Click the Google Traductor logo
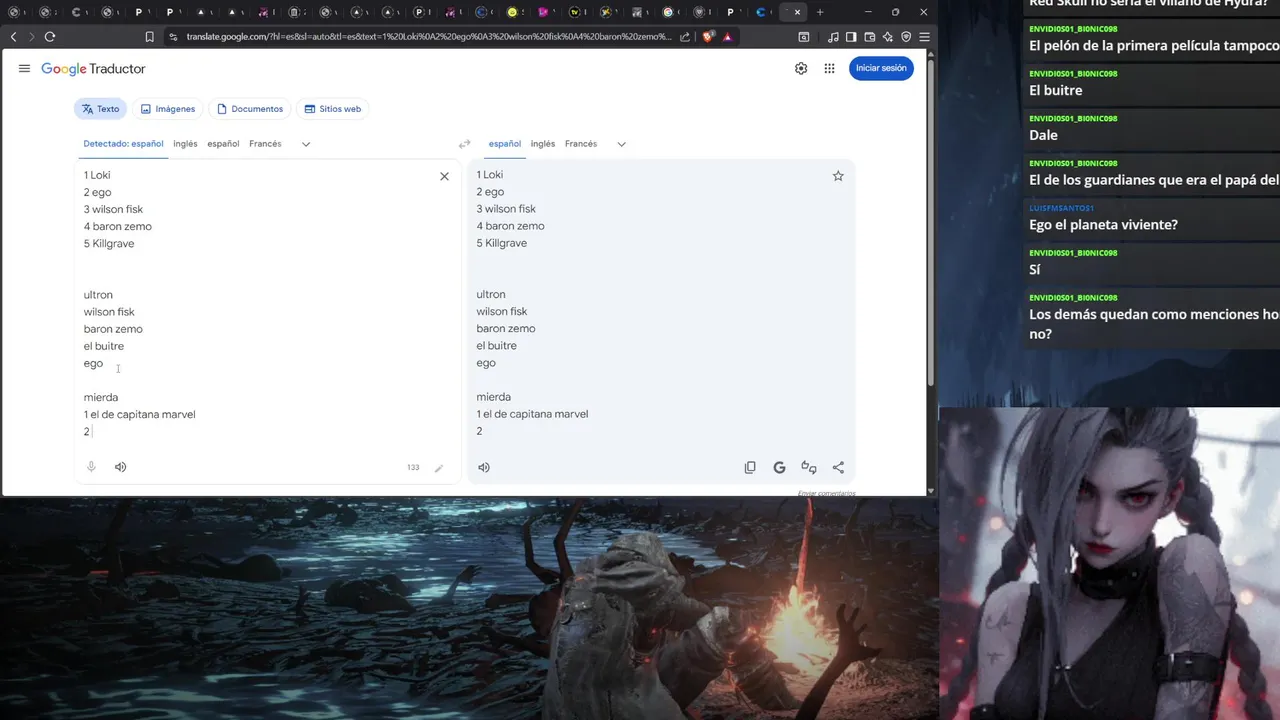This screenshot has width=1280, height=720. (93, 69)
